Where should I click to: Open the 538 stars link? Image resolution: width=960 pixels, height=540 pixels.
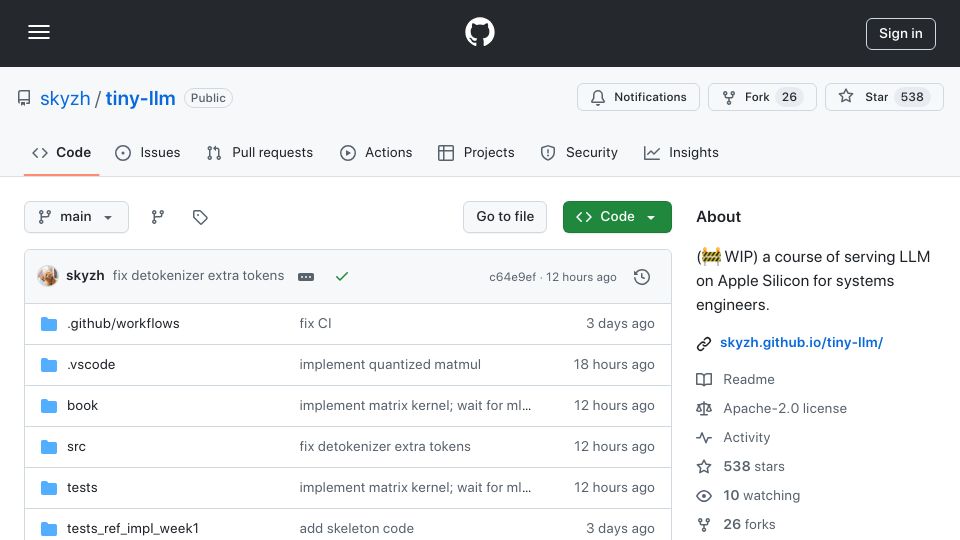(754, 467)
